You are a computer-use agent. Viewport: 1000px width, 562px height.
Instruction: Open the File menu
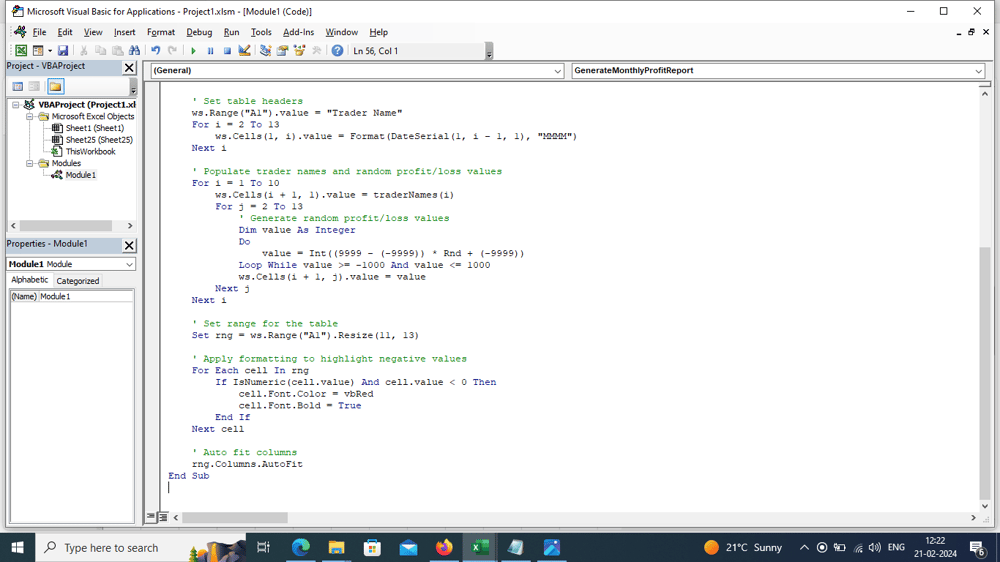tap(40, 32)
